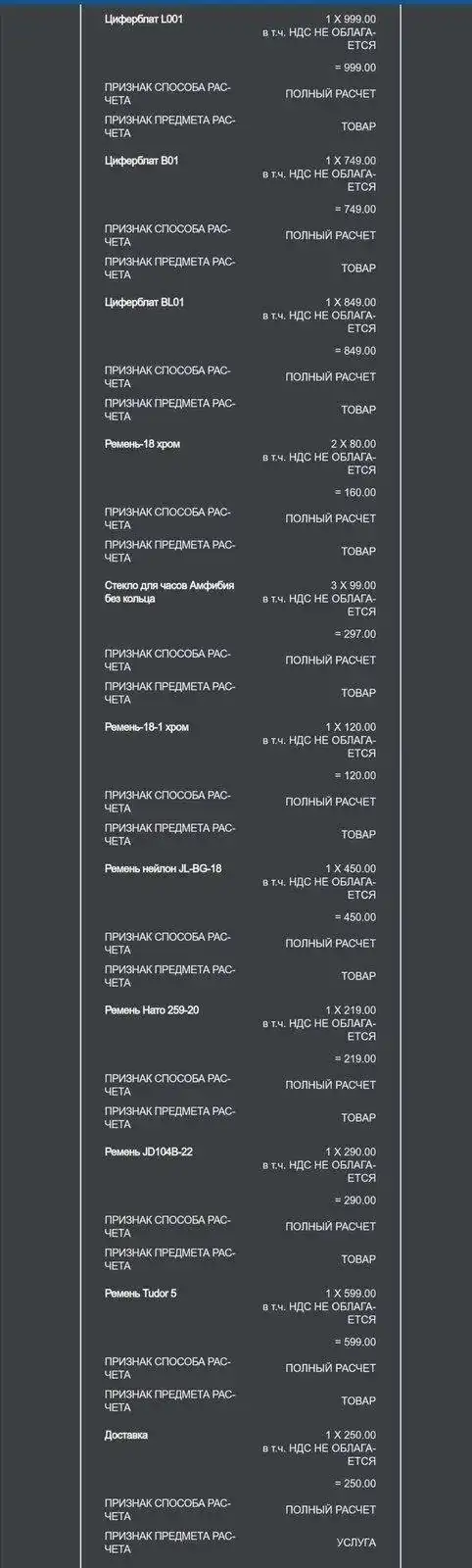Click the Ремень-18 хром item name

142,444
